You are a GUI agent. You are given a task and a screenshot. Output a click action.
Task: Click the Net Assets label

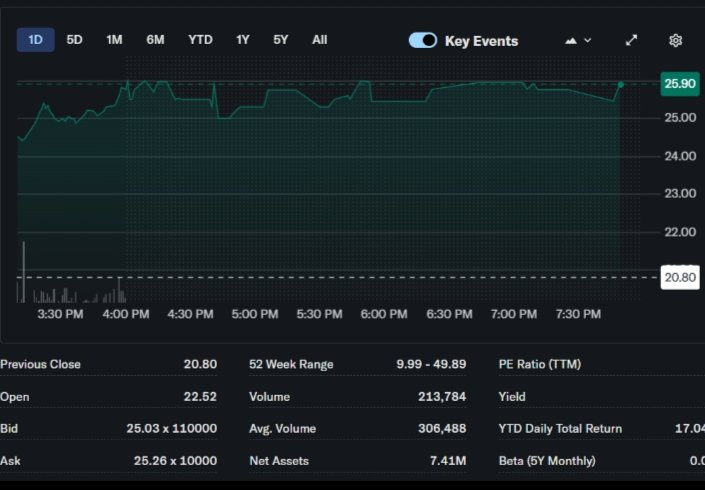(279, 460)
